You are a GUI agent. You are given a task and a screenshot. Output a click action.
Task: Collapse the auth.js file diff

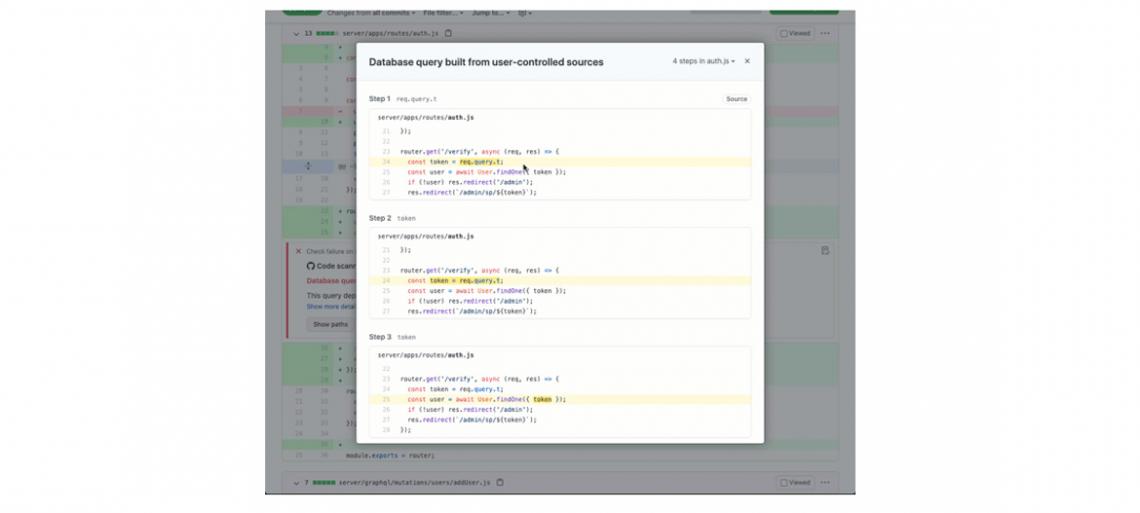[296, 33]
